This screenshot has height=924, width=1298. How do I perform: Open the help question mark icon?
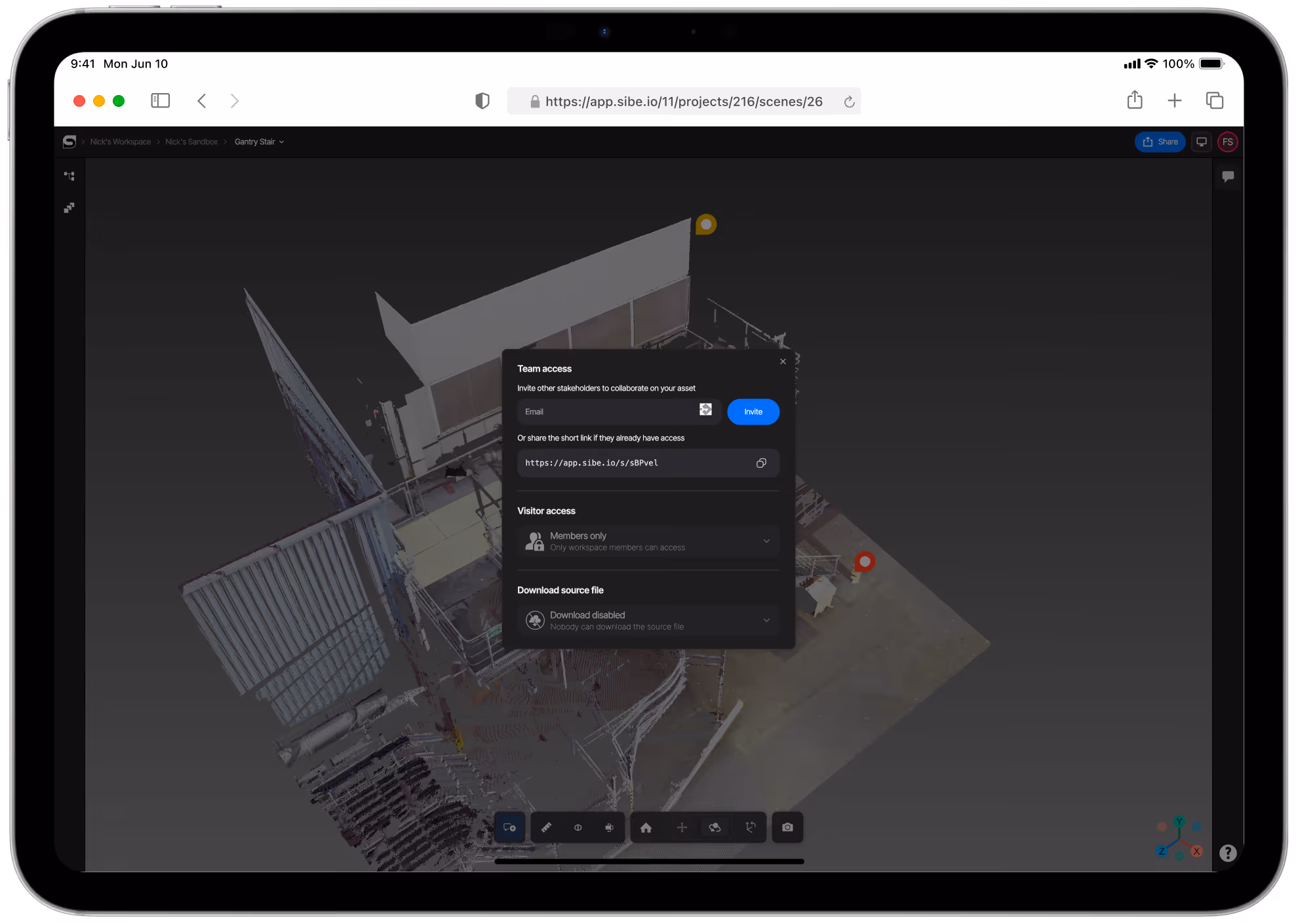pyautogui.click(x=1228, y=853)
